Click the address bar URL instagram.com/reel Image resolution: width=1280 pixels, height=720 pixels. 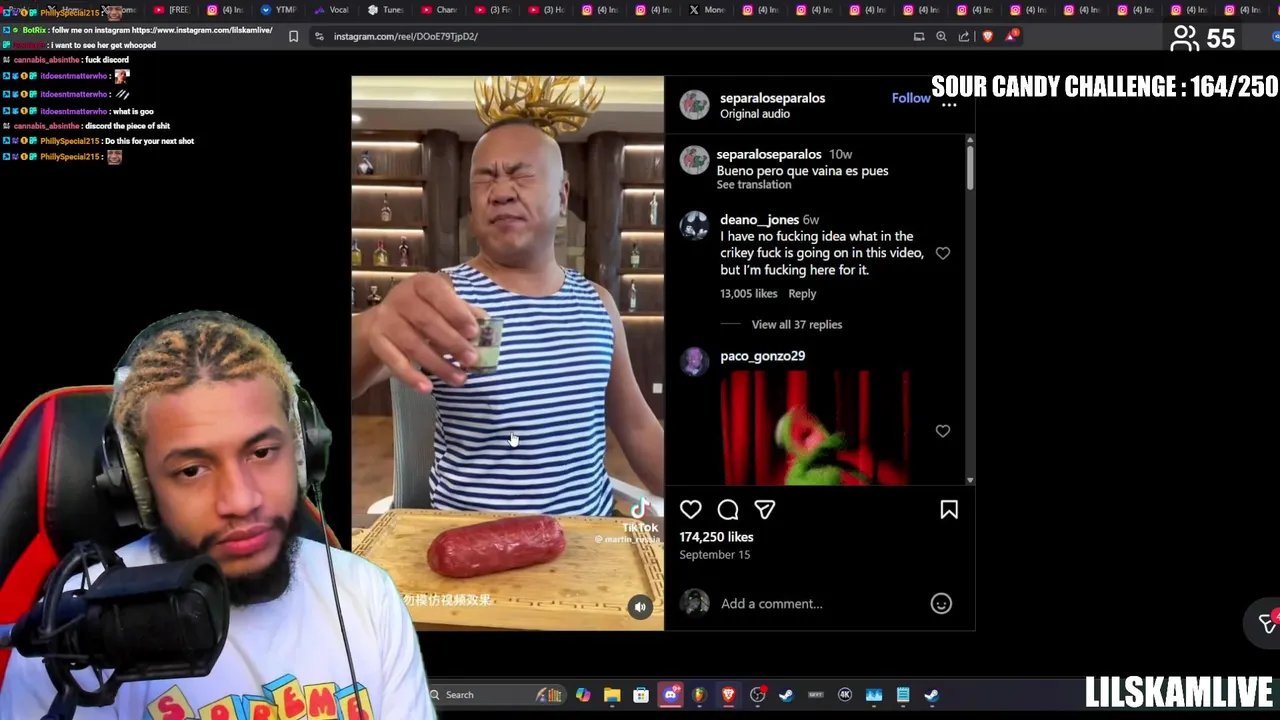[406, 36]
